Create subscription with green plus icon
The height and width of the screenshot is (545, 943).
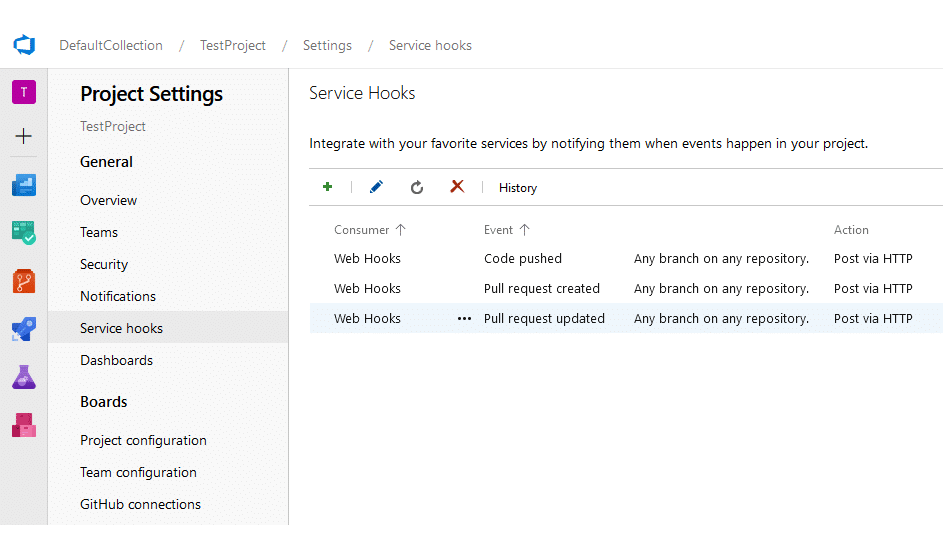tap(328, 187)
